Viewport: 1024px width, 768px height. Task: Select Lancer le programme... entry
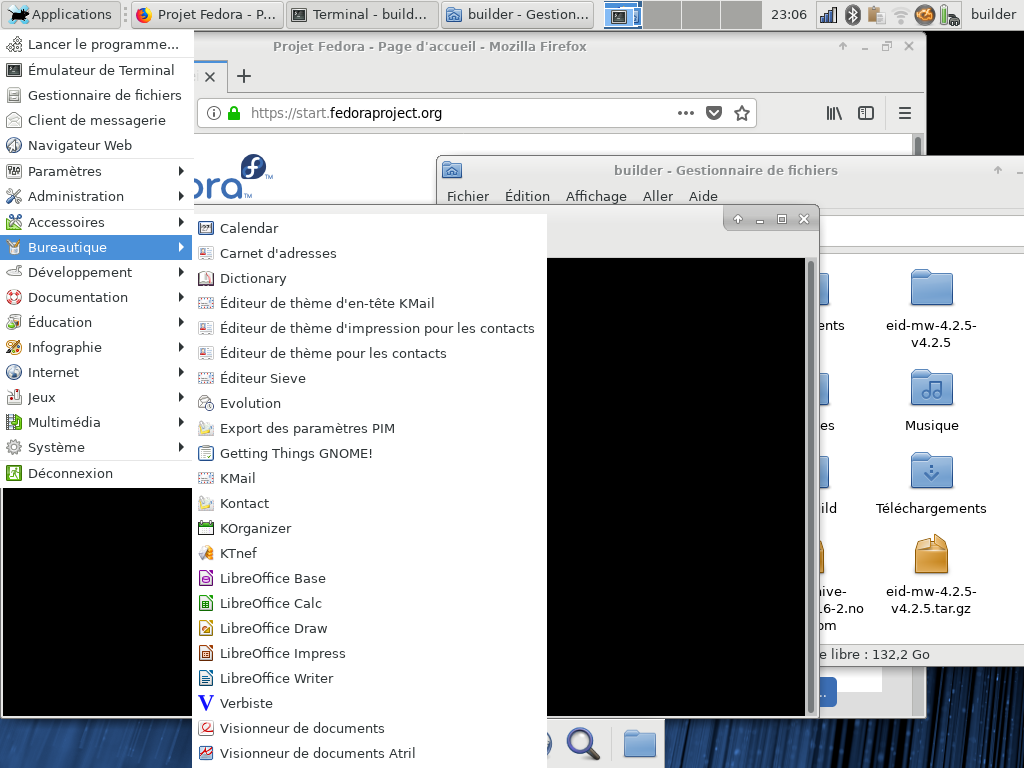pyautogui.click(x=97, y=44)
